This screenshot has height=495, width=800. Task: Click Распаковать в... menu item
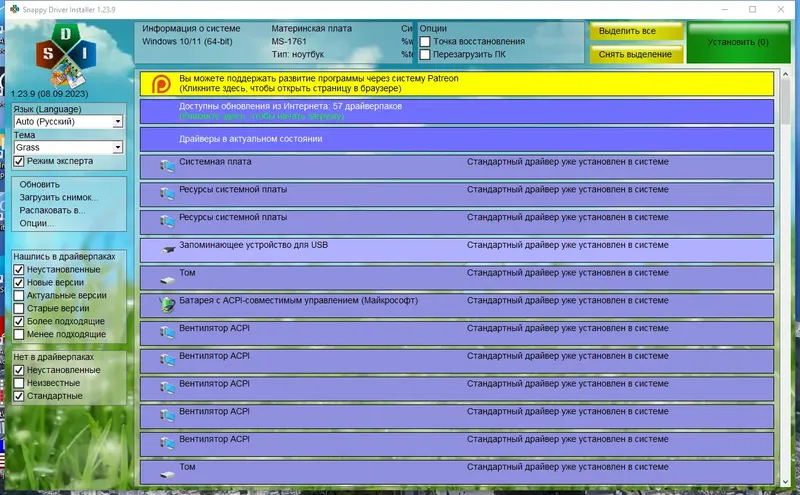(x=52, y=210)
